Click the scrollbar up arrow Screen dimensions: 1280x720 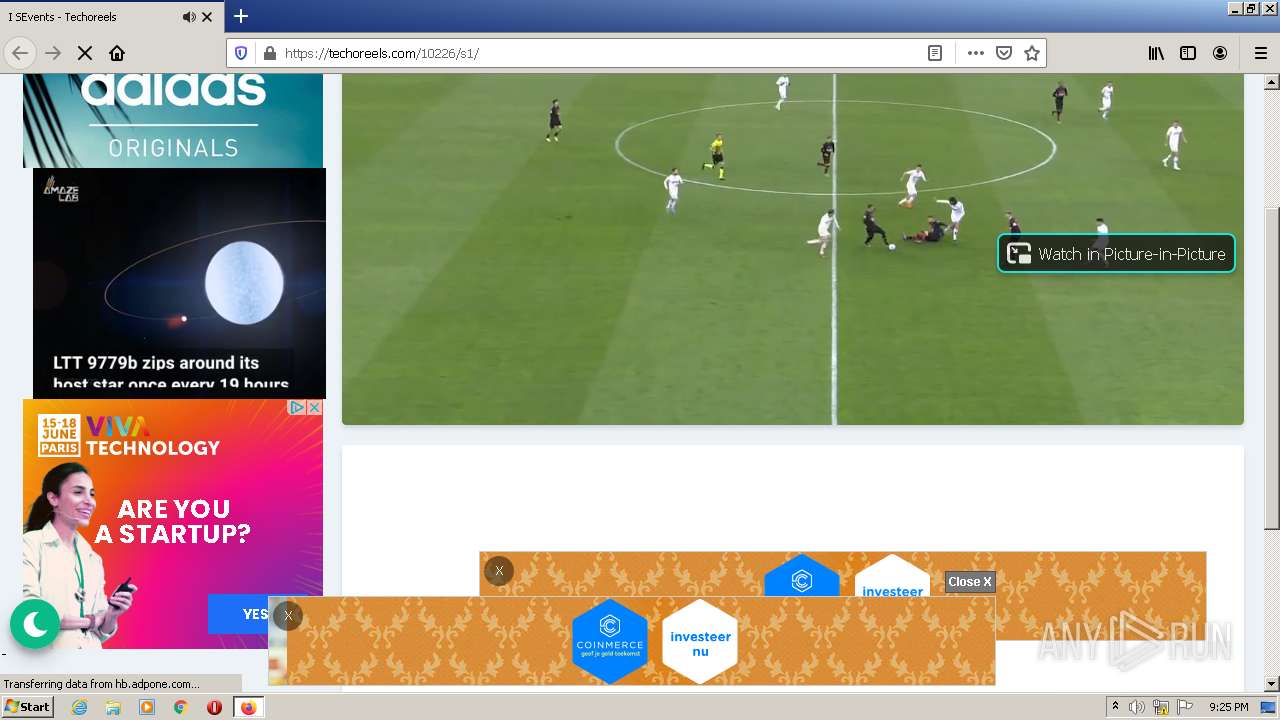point(1272,82)
